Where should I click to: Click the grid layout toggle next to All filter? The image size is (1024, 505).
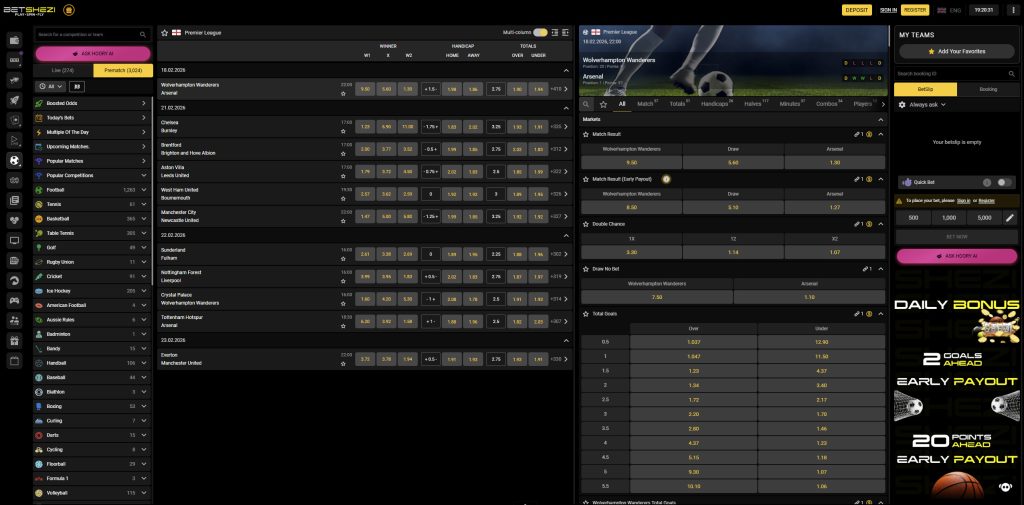tap(76, 86)
